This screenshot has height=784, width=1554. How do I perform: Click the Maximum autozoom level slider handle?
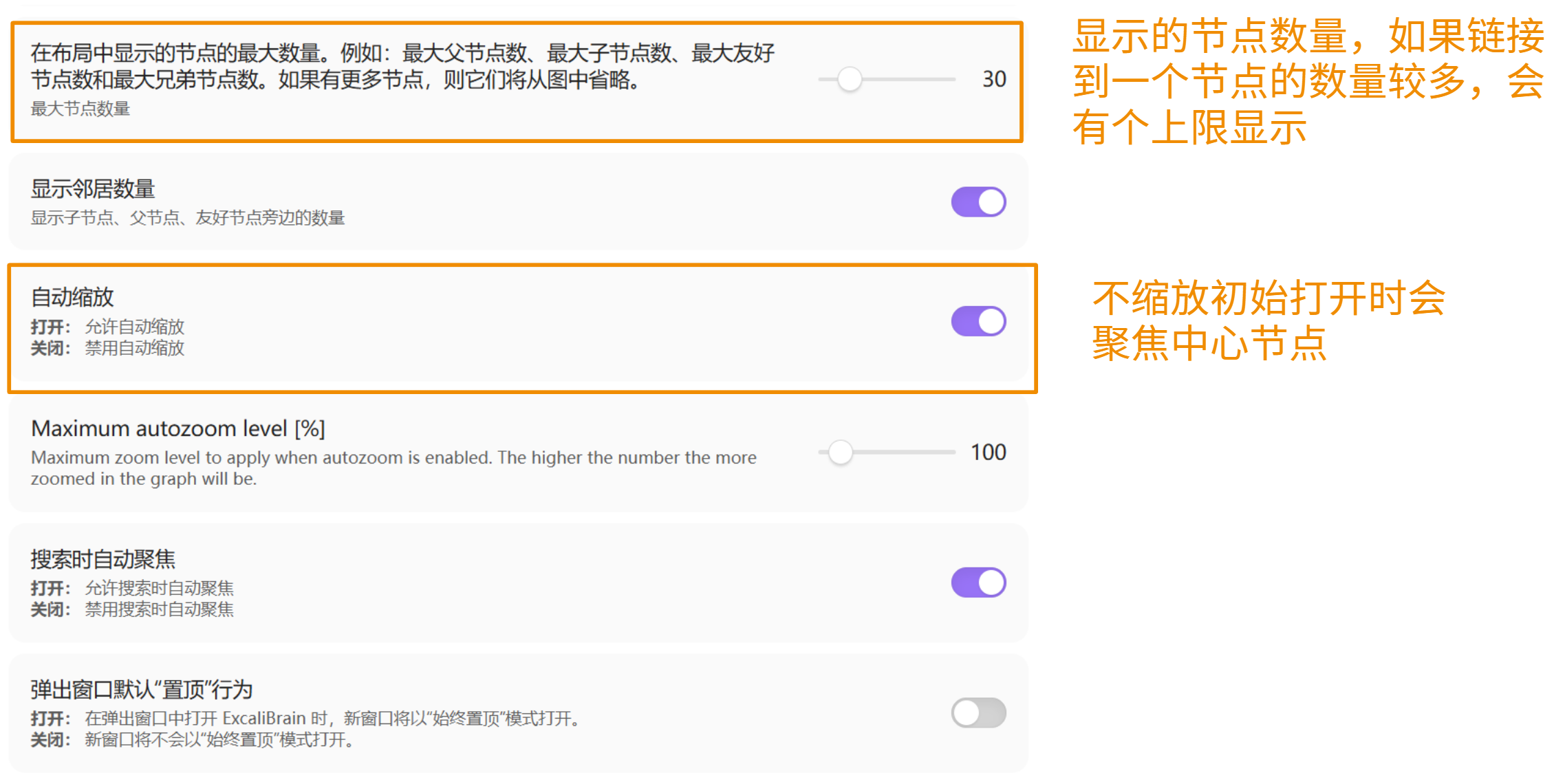pyautogui.click(x=840, y=452)
